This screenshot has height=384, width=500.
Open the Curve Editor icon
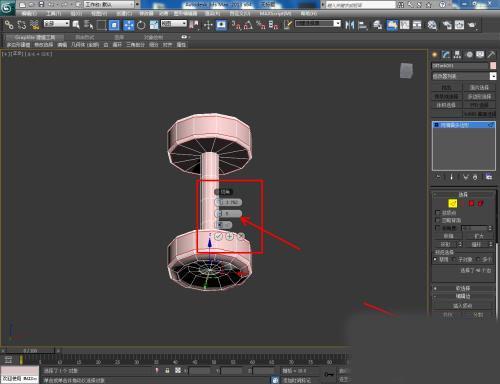click(404, 25)
